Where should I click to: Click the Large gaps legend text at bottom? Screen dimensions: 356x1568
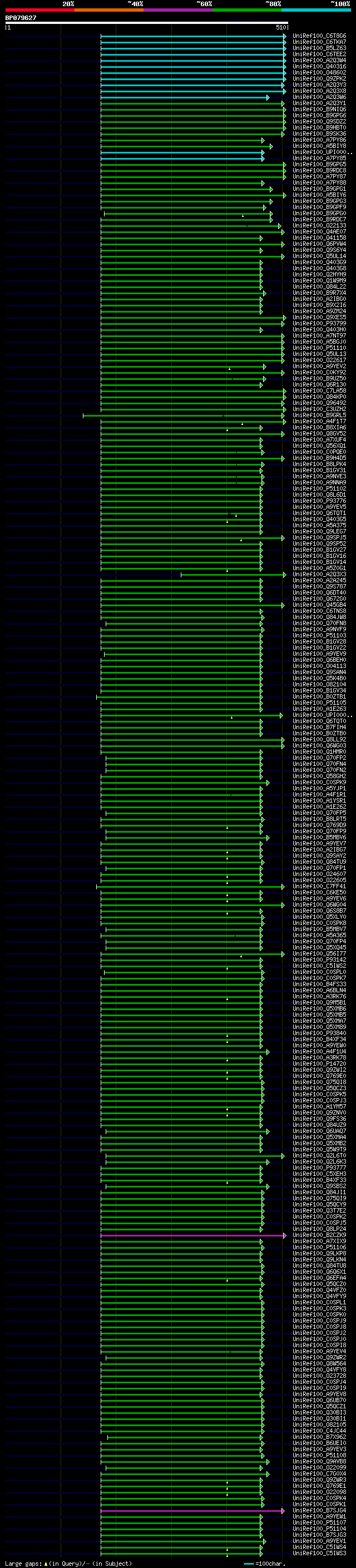click(x=69, y=1563)
